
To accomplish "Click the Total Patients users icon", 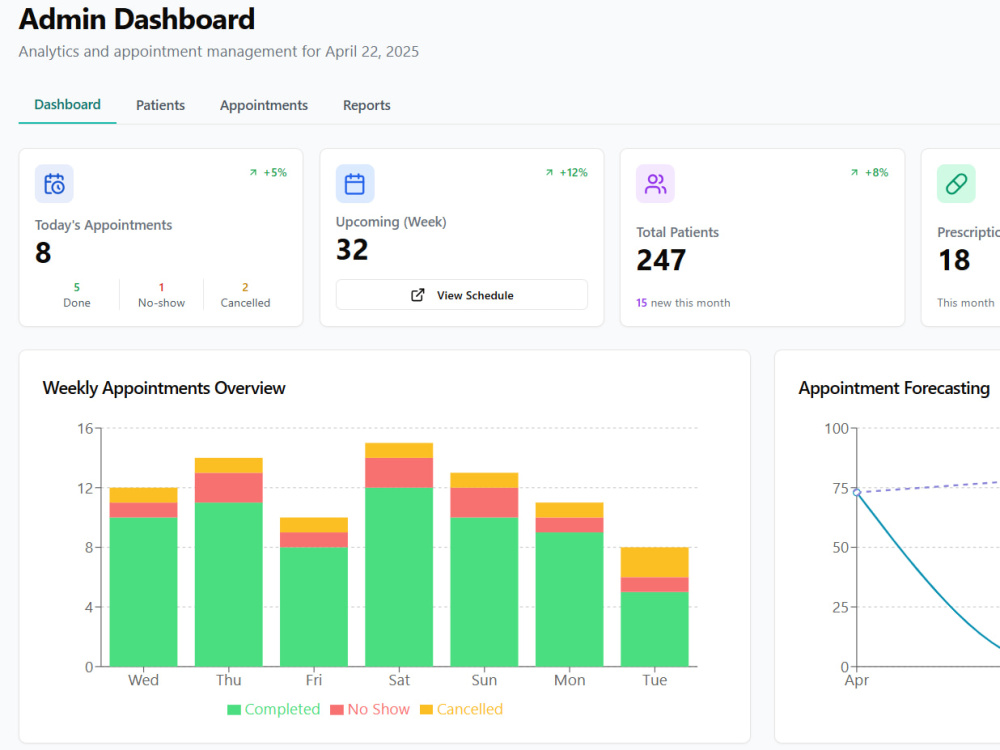I will click(655, 184).
